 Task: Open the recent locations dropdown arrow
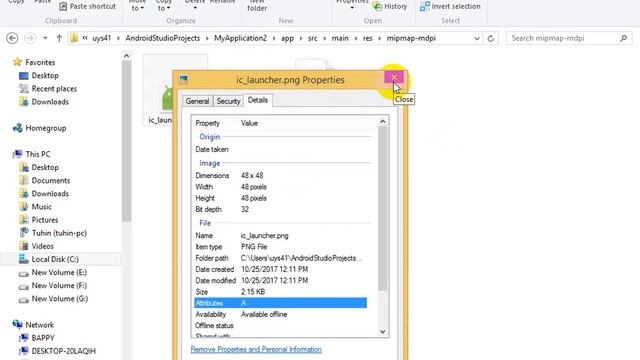[x=45, y=38]
